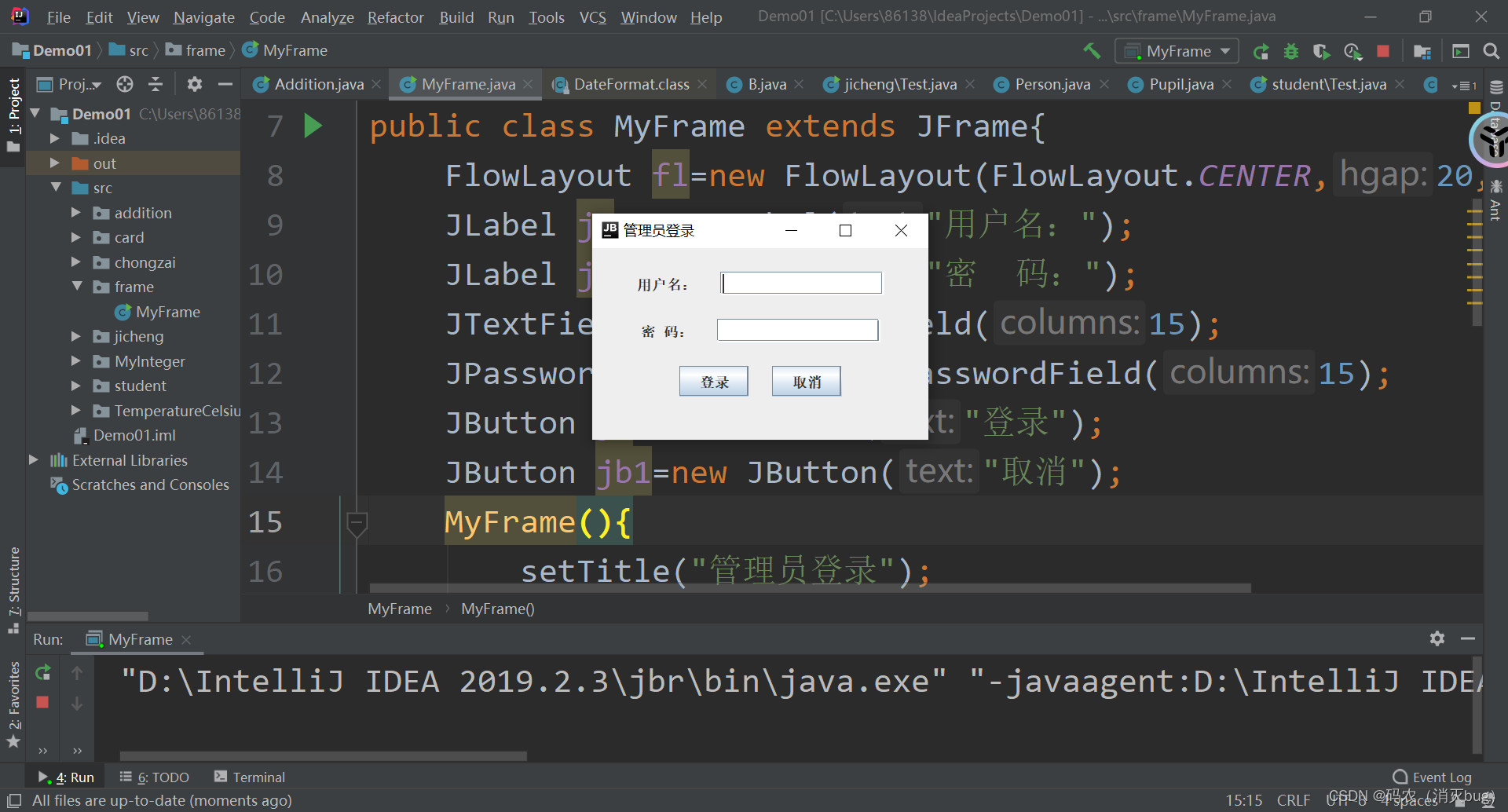This screenshot has height=812, width=1508.
Task: Collapse the frame folder in project tree
Action: tap(76, 287)
